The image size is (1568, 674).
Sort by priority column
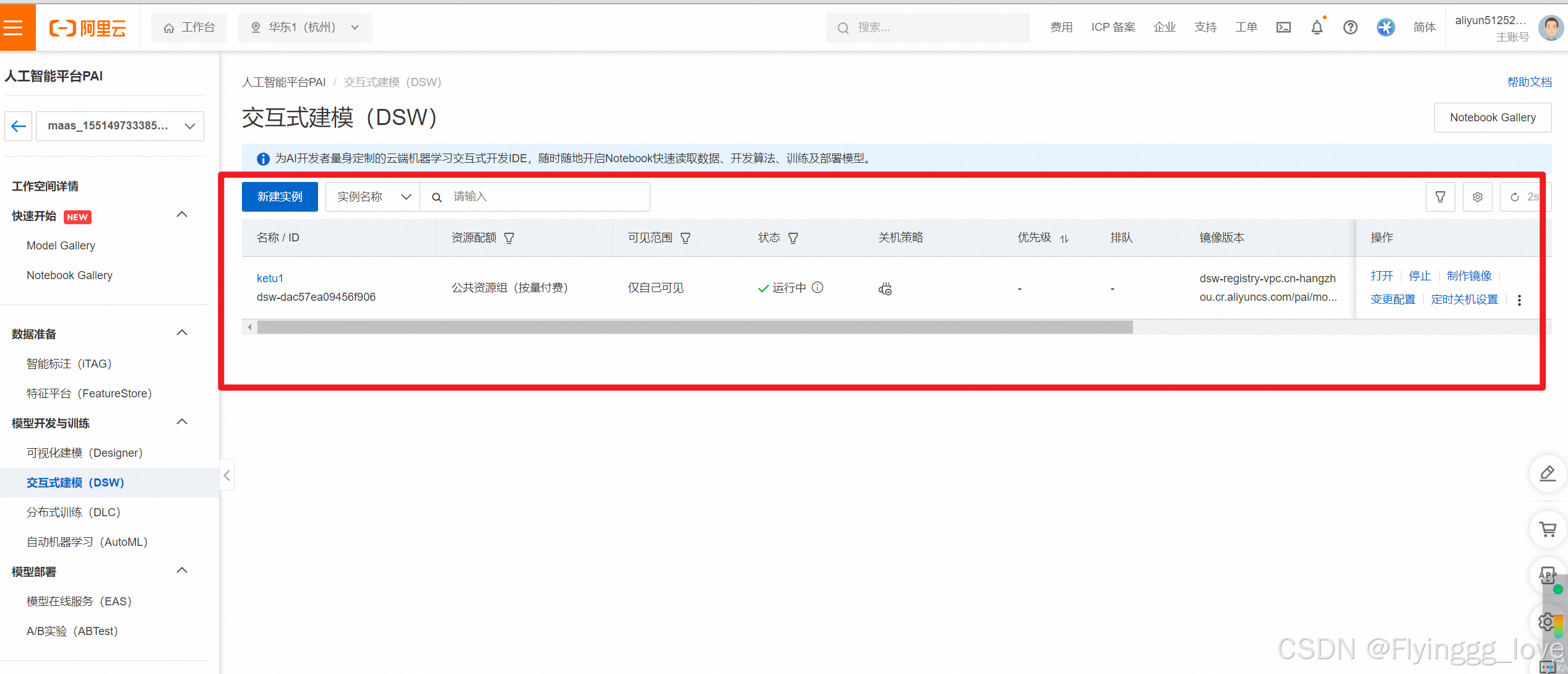(1064, 238)
